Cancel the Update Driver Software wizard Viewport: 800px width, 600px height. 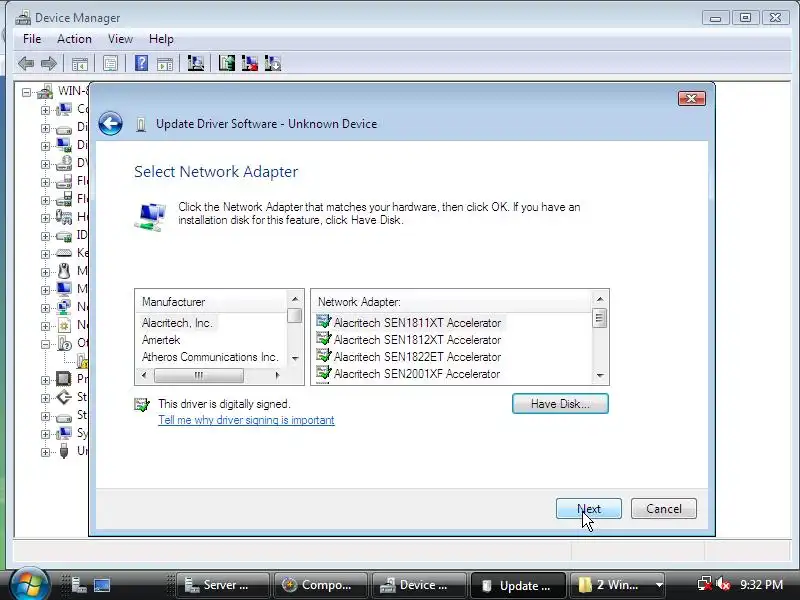pyautogui.click(x=664, y=509)
